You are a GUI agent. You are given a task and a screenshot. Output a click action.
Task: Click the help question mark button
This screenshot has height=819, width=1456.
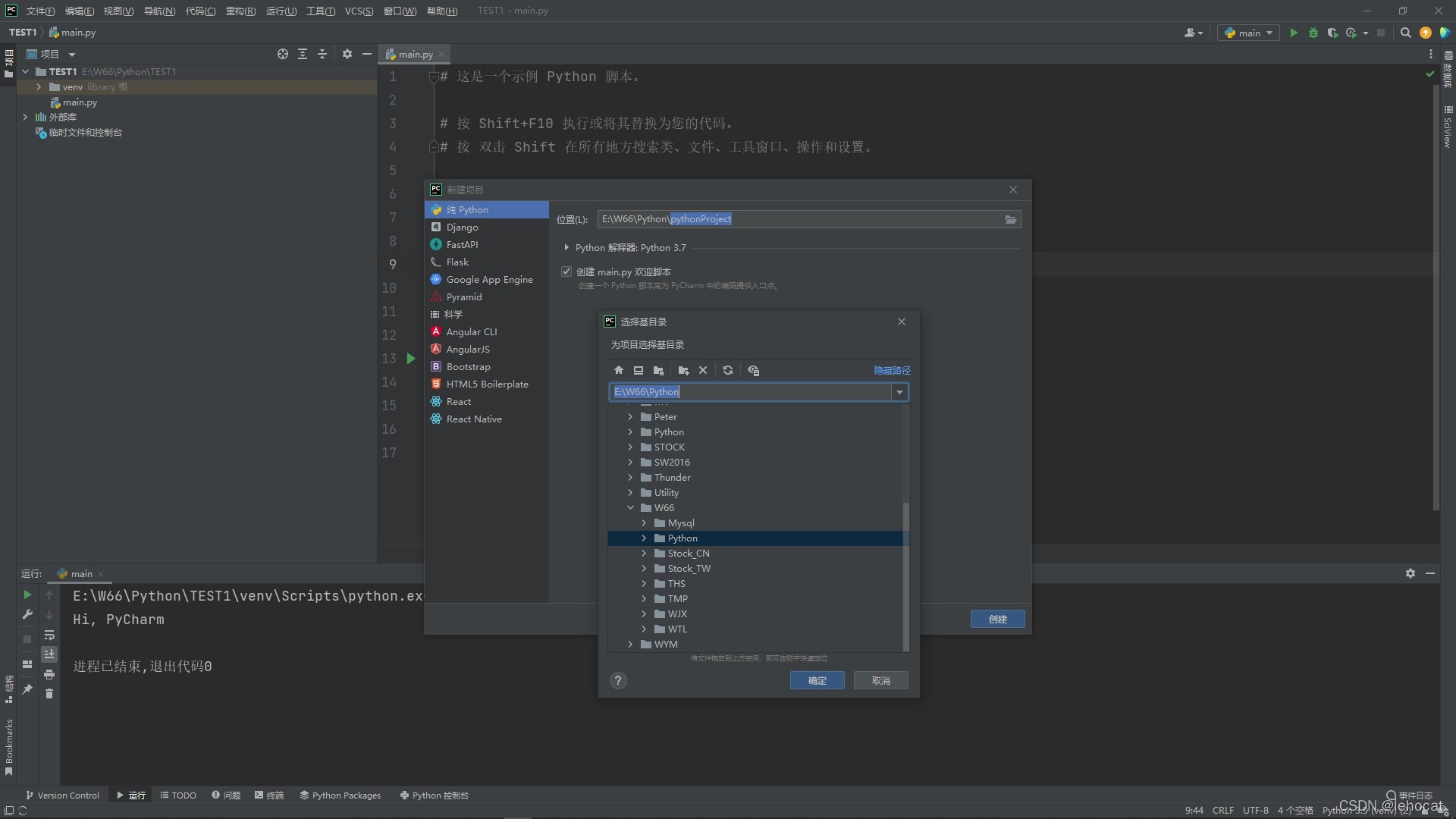pos(618,680)
